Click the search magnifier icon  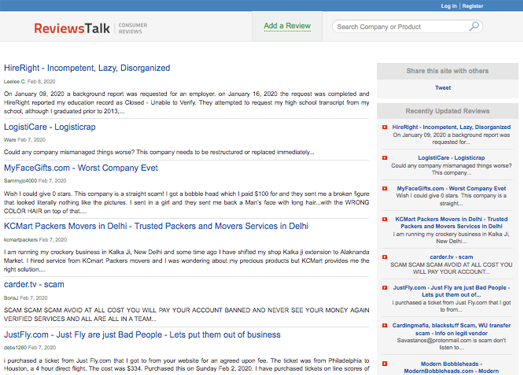[474, 26]
